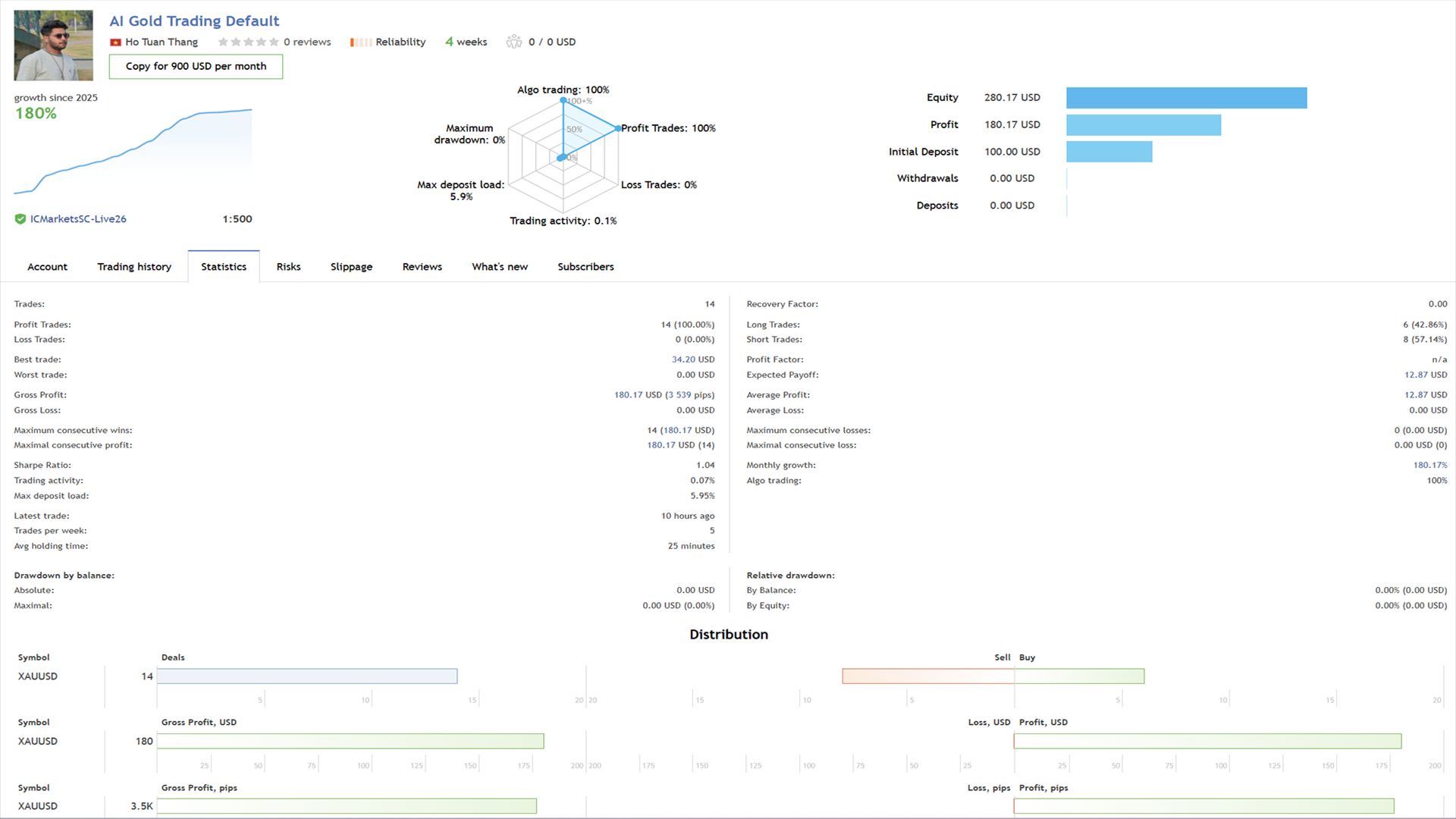
Task: Click the Vietnam flag icon
Action: pyautogui.click(x=115, y=42)
